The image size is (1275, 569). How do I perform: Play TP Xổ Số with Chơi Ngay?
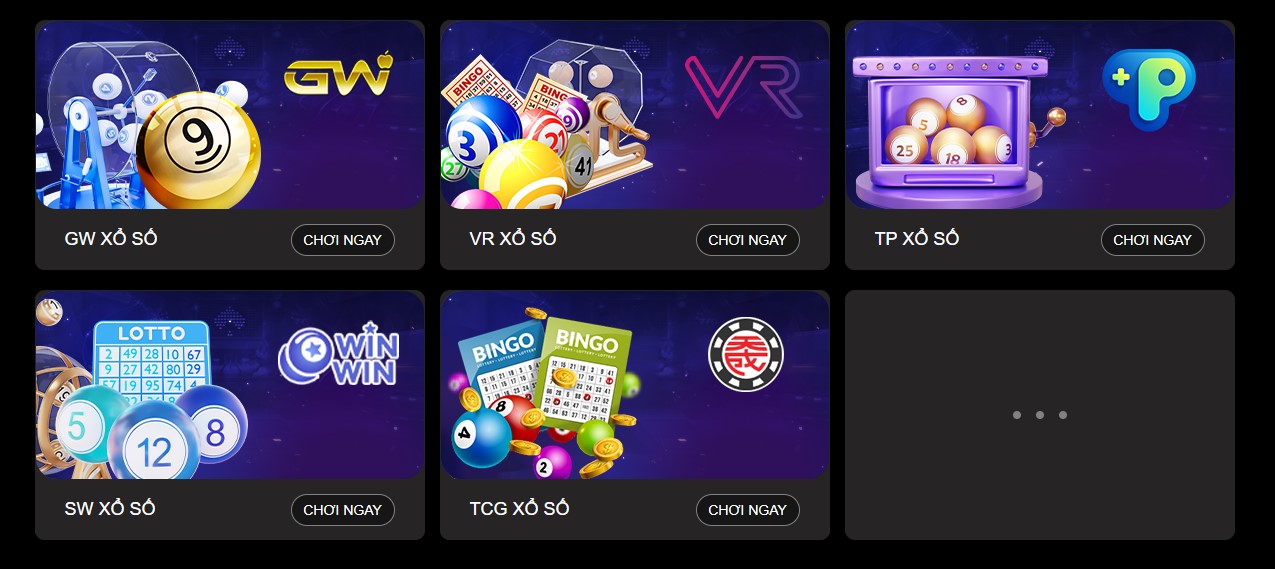pos(1153,240)
